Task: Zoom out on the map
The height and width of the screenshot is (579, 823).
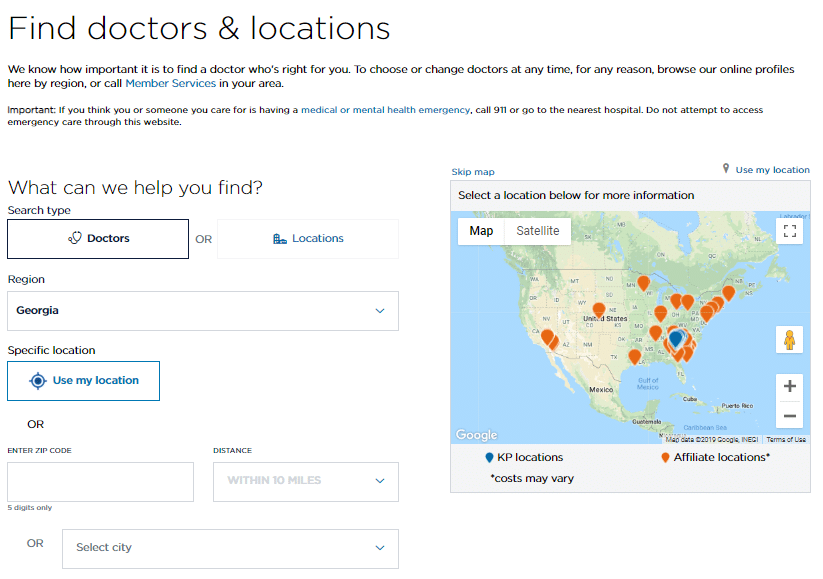Action: click(x=789, y=416)
